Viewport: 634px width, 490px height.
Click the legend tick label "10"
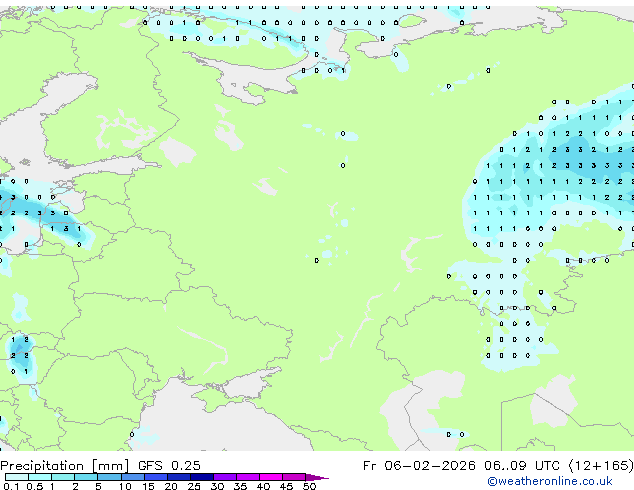coord(125,486)
